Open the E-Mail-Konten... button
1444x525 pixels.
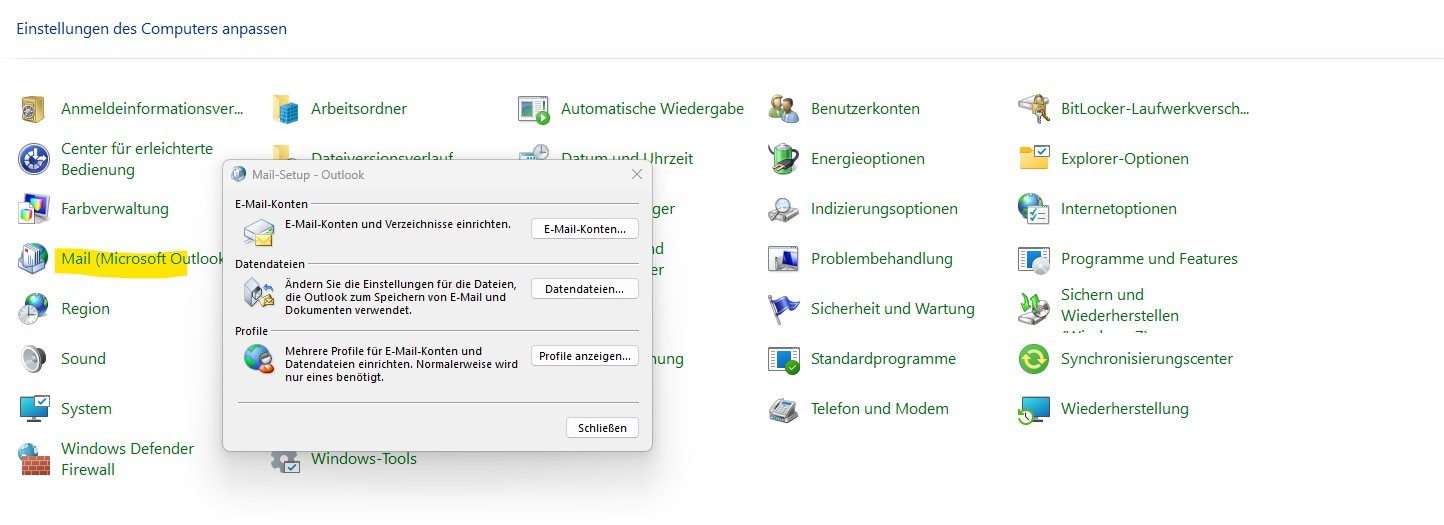(584, 229)
